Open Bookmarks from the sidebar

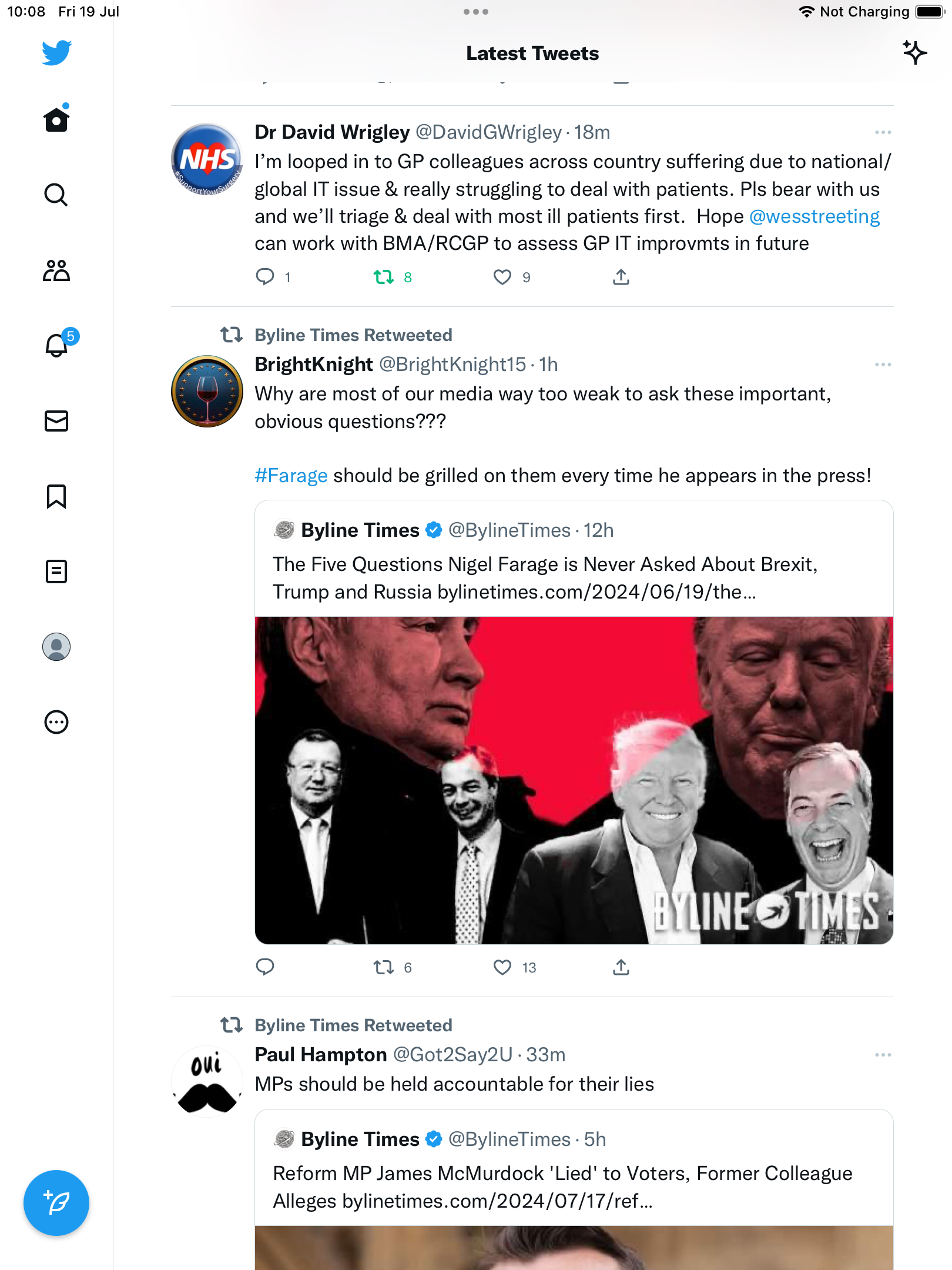(x=56, y=496)
